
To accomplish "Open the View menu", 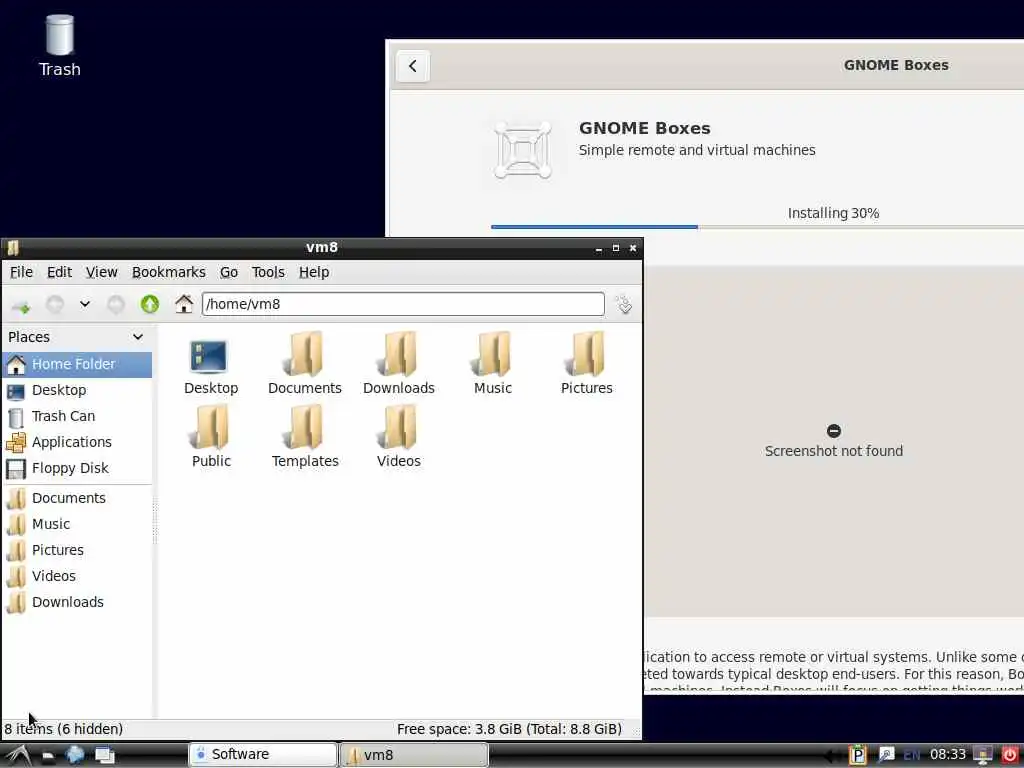I will (101, 272).
